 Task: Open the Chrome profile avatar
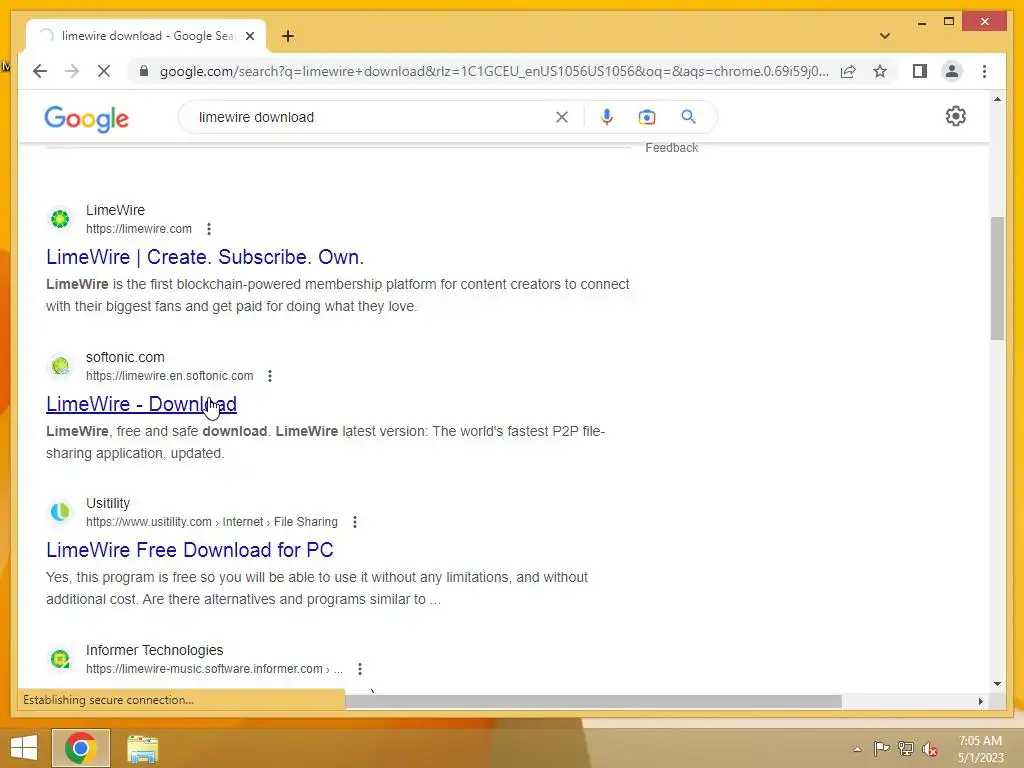click(952, 71)
